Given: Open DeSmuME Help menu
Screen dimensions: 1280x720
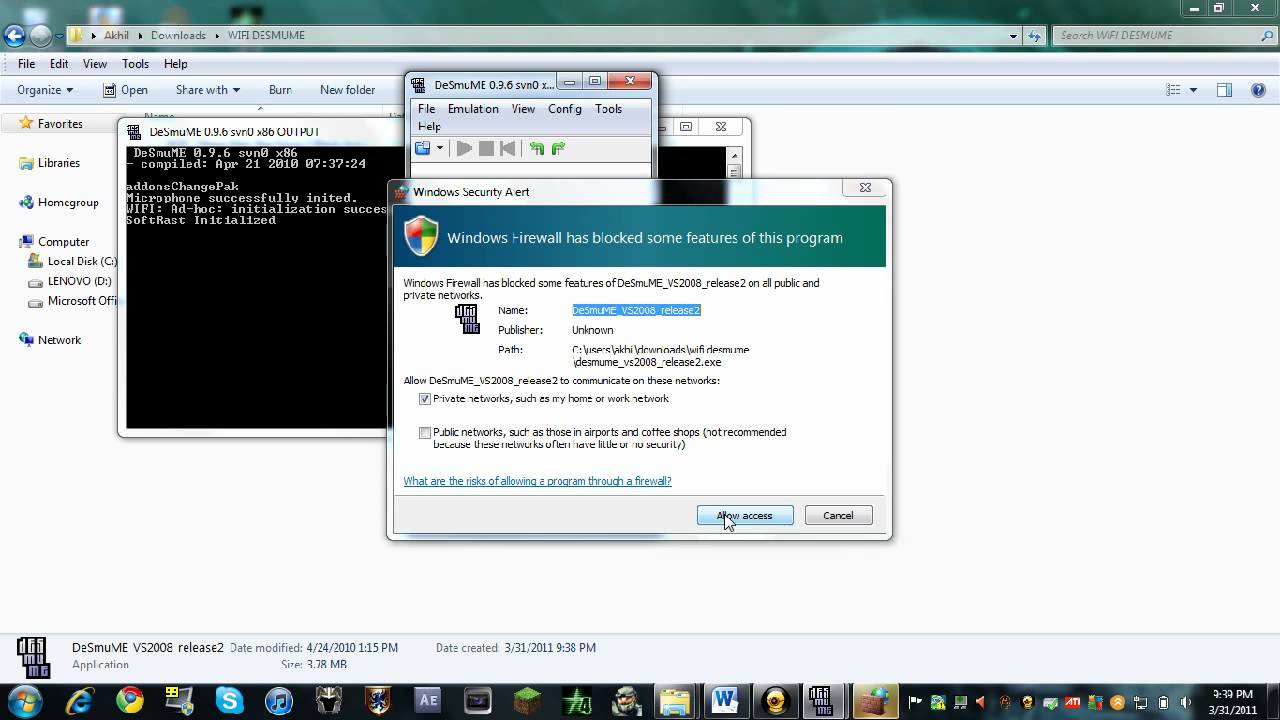Looking at the screenshot, I should coord(429,127).
